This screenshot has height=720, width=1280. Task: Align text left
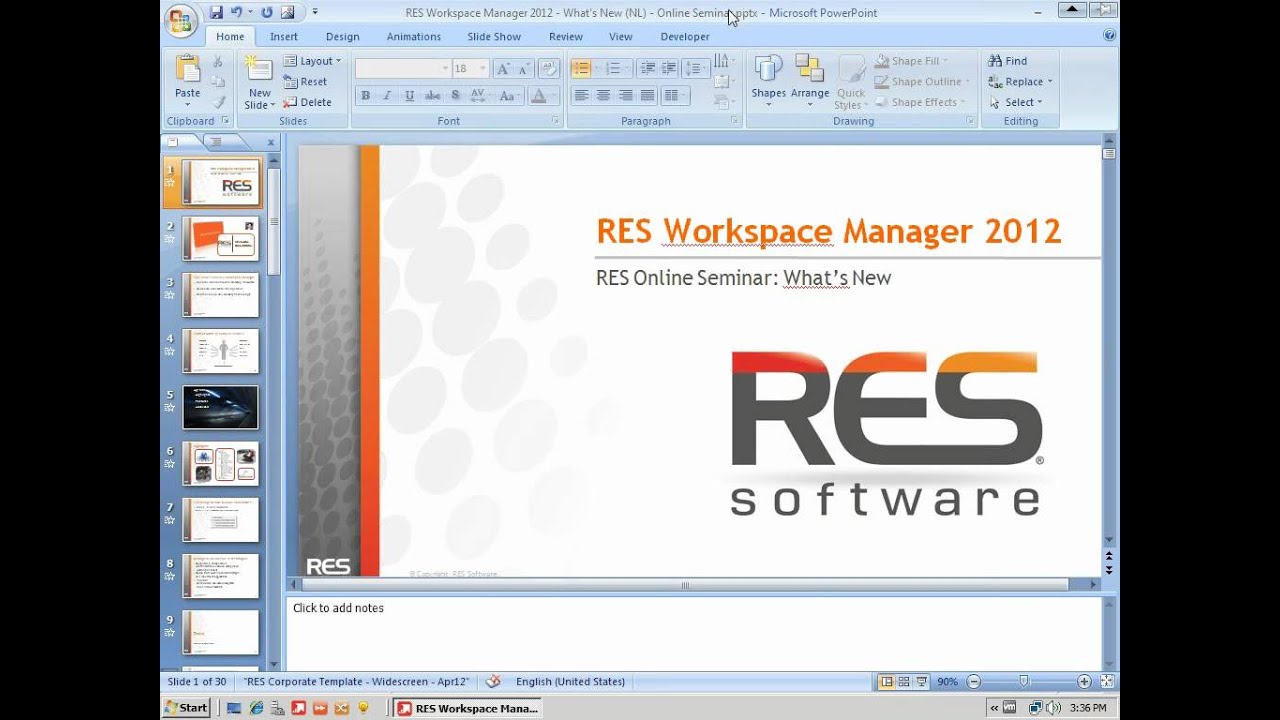581,96
